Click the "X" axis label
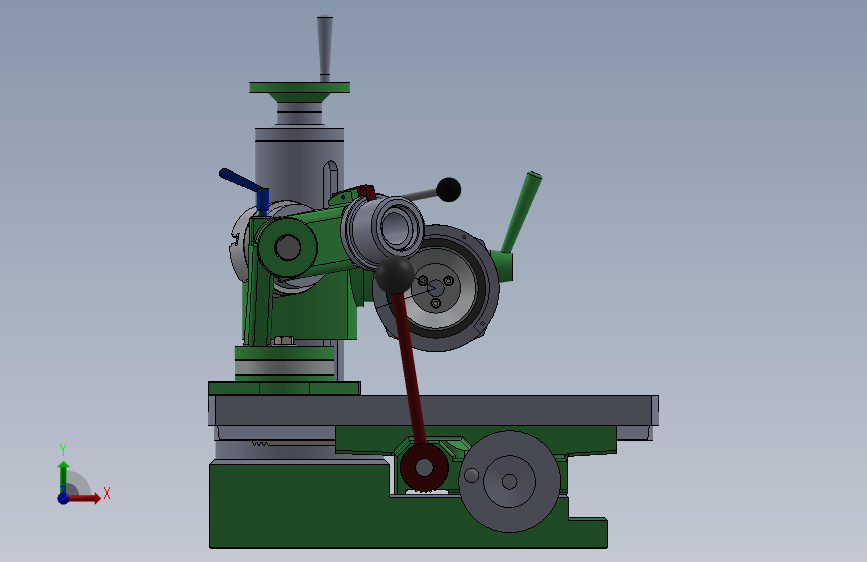This screenshot has height=562, width=867. tap(107, 493)
